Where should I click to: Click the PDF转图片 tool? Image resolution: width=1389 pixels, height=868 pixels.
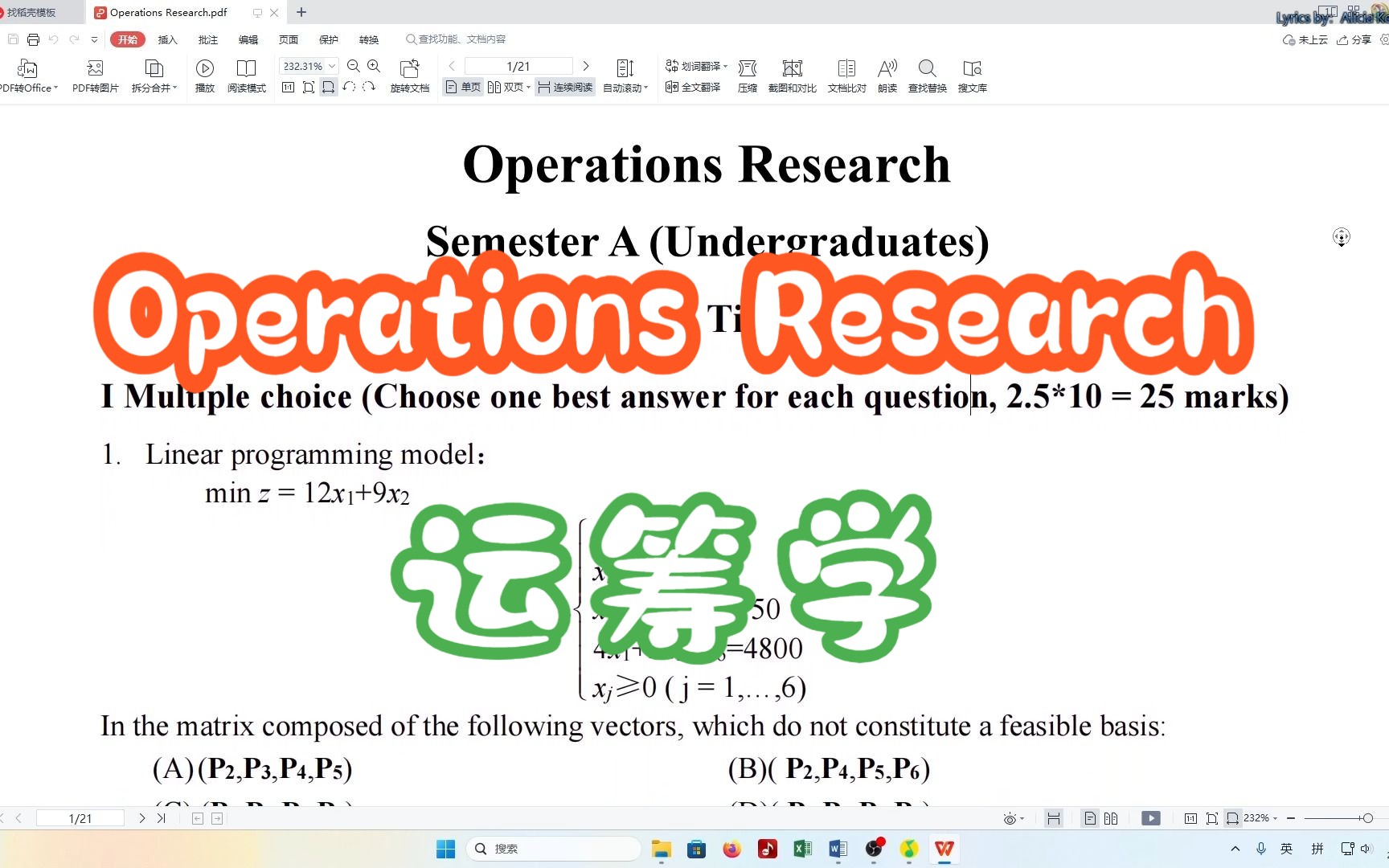95,76
